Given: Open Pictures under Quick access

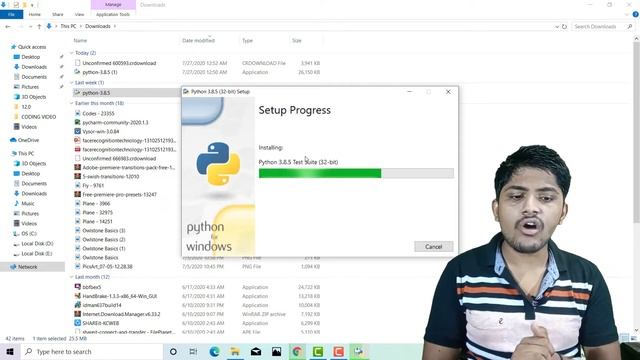Looking at the screenshot, I should pyautogui.click(x=30, y=87).
